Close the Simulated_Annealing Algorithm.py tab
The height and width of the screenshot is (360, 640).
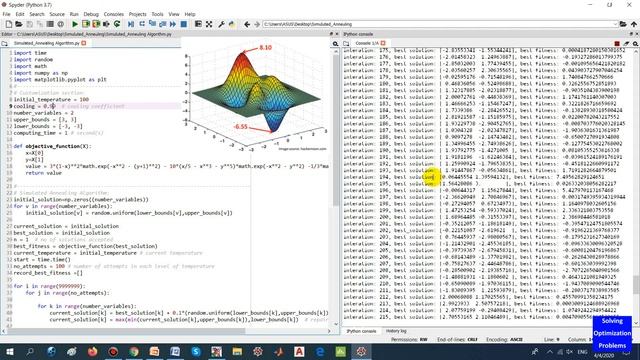84,43
